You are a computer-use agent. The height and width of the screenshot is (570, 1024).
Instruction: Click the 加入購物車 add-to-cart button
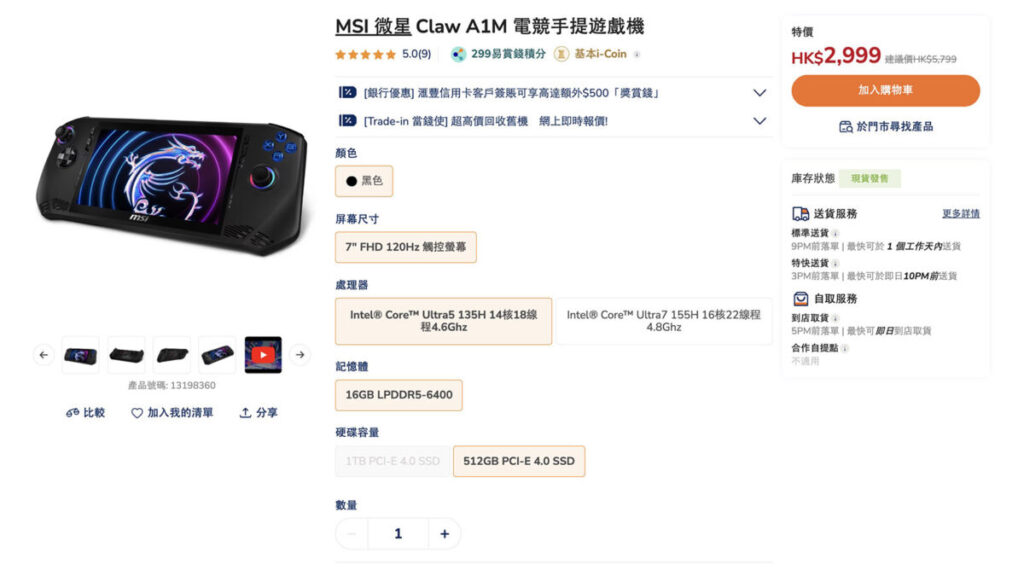(x=886, y=90)
